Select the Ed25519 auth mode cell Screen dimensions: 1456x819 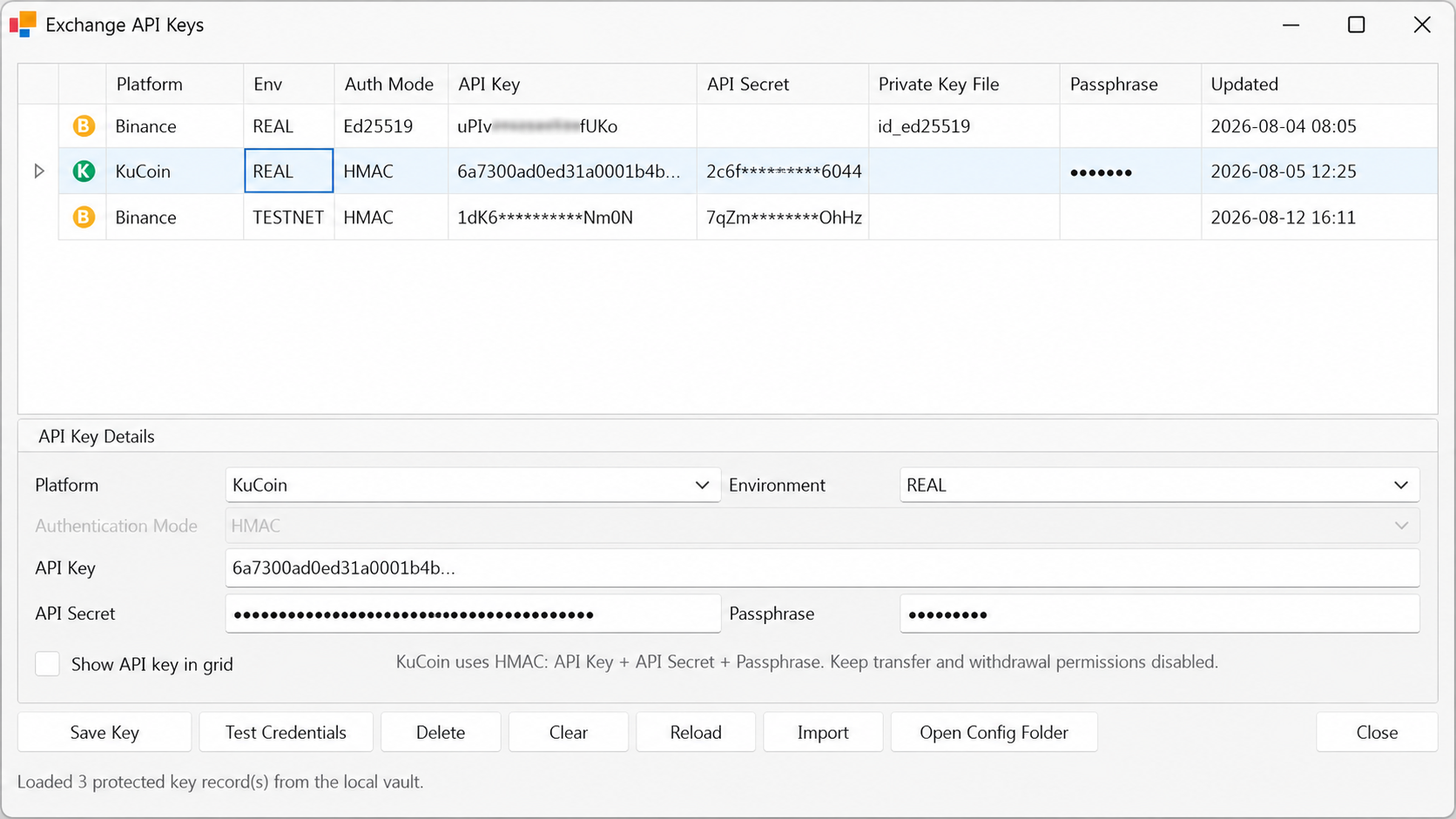pos(391,126)
